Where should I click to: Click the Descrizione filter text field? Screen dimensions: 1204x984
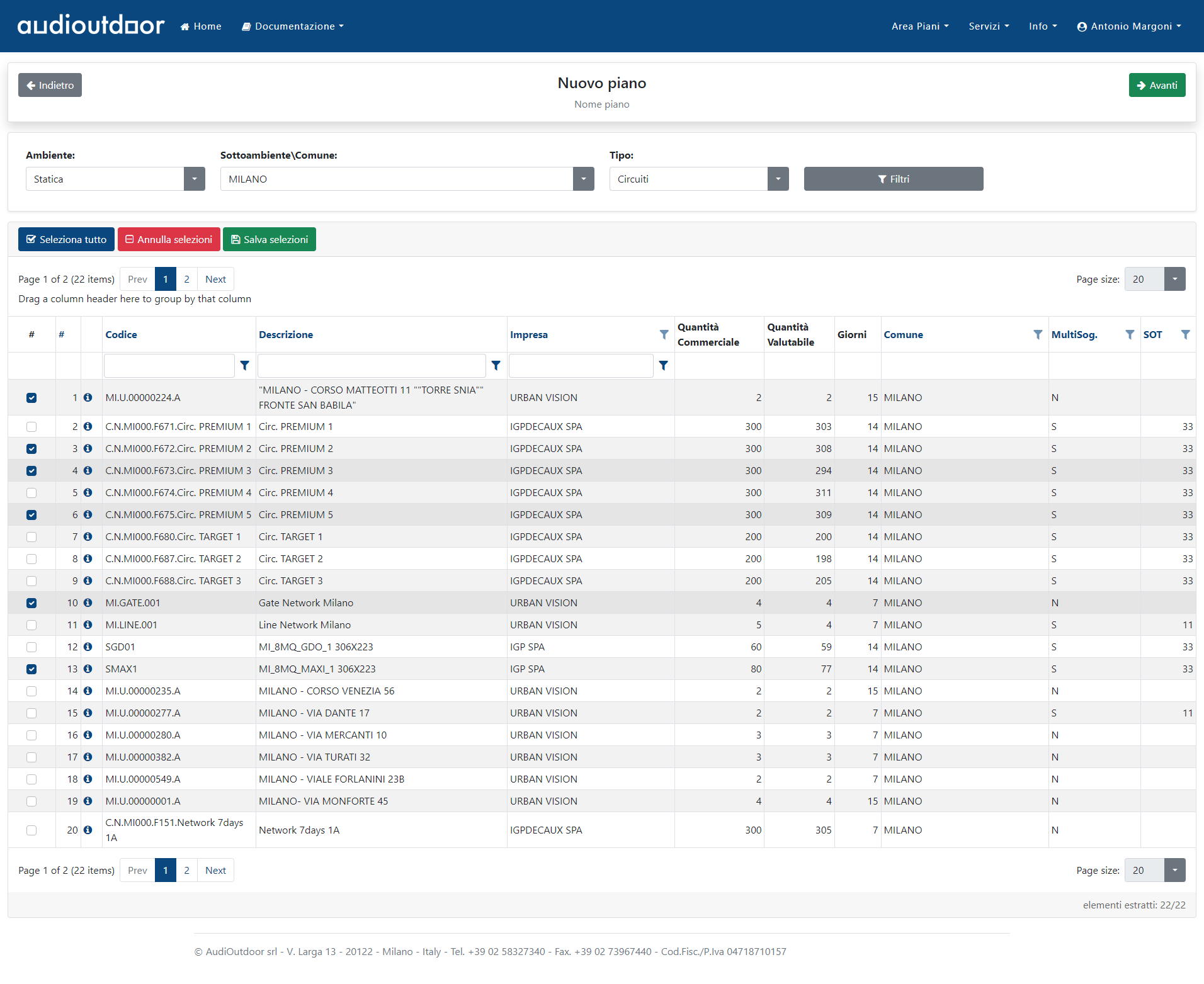pyautogui.click(x=372, y=366)
